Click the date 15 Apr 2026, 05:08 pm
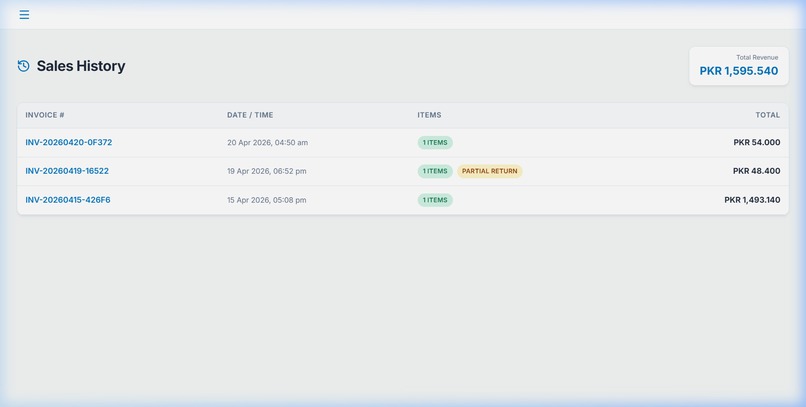 (267, 200)
